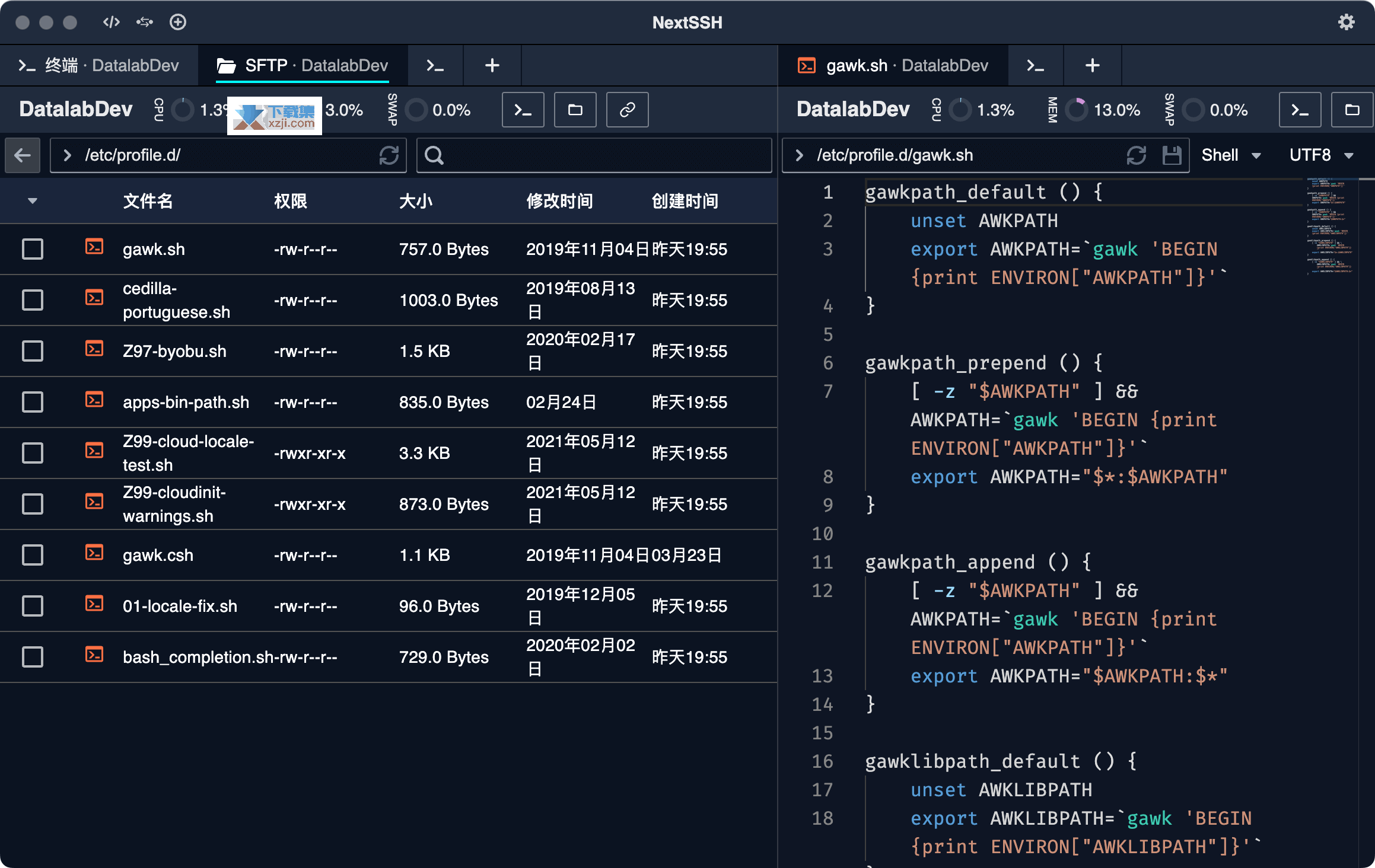Check the cedilla-portuguese.sh row checkbox

33,300
